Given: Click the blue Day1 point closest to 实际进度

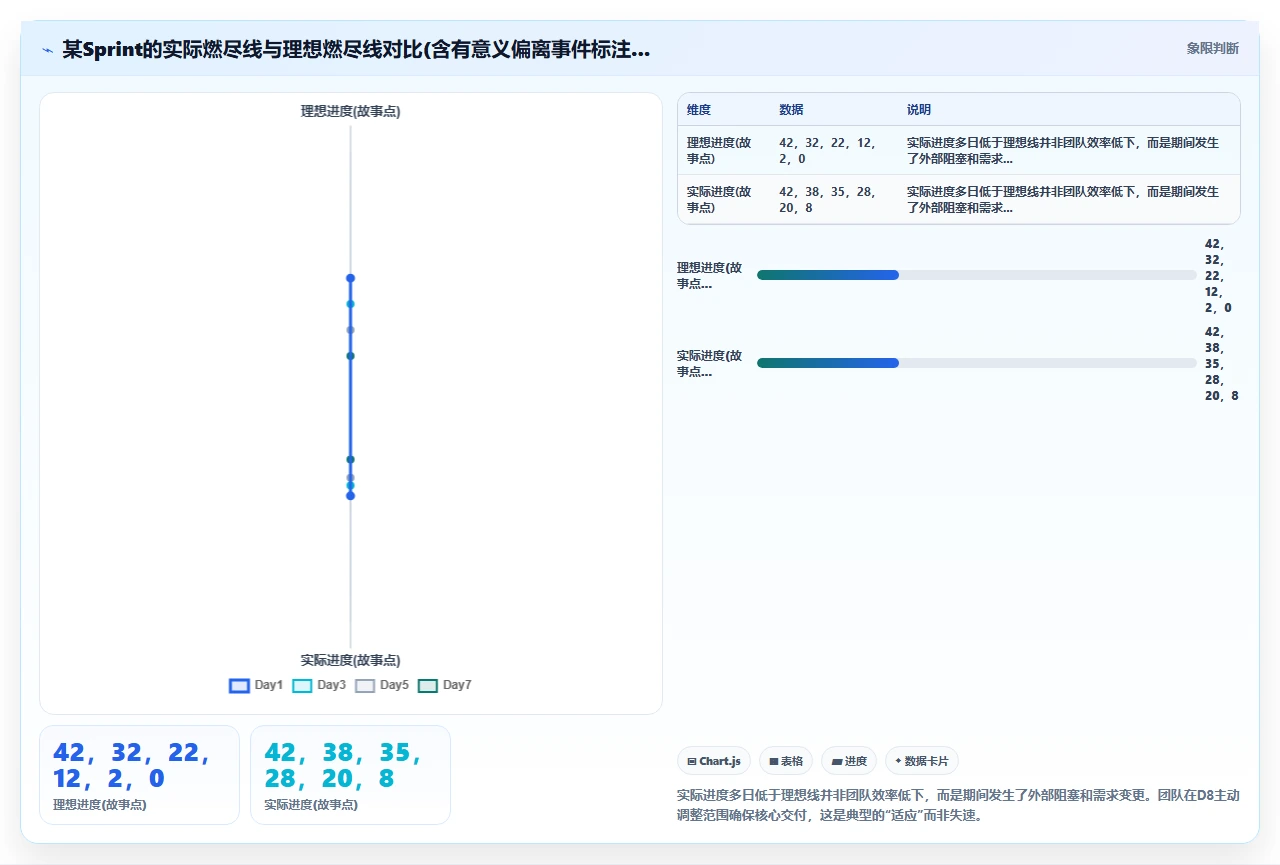Looking at the screenshot, I should pos(351,495).
